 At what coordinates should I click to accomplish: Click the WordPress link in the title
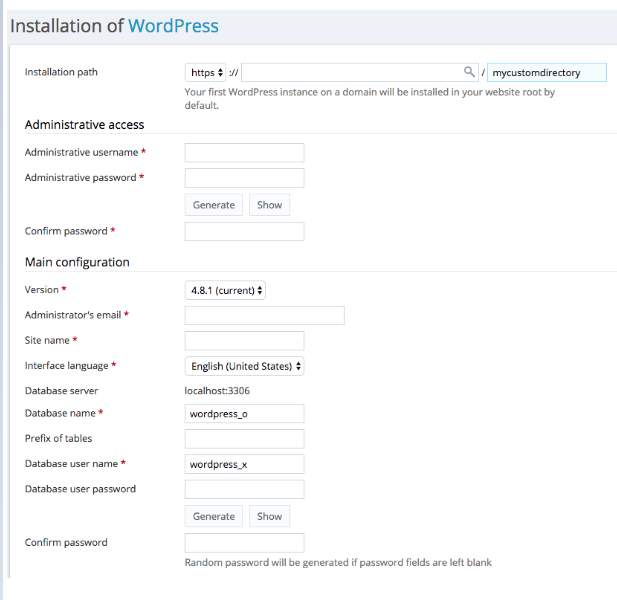[173, 26]
